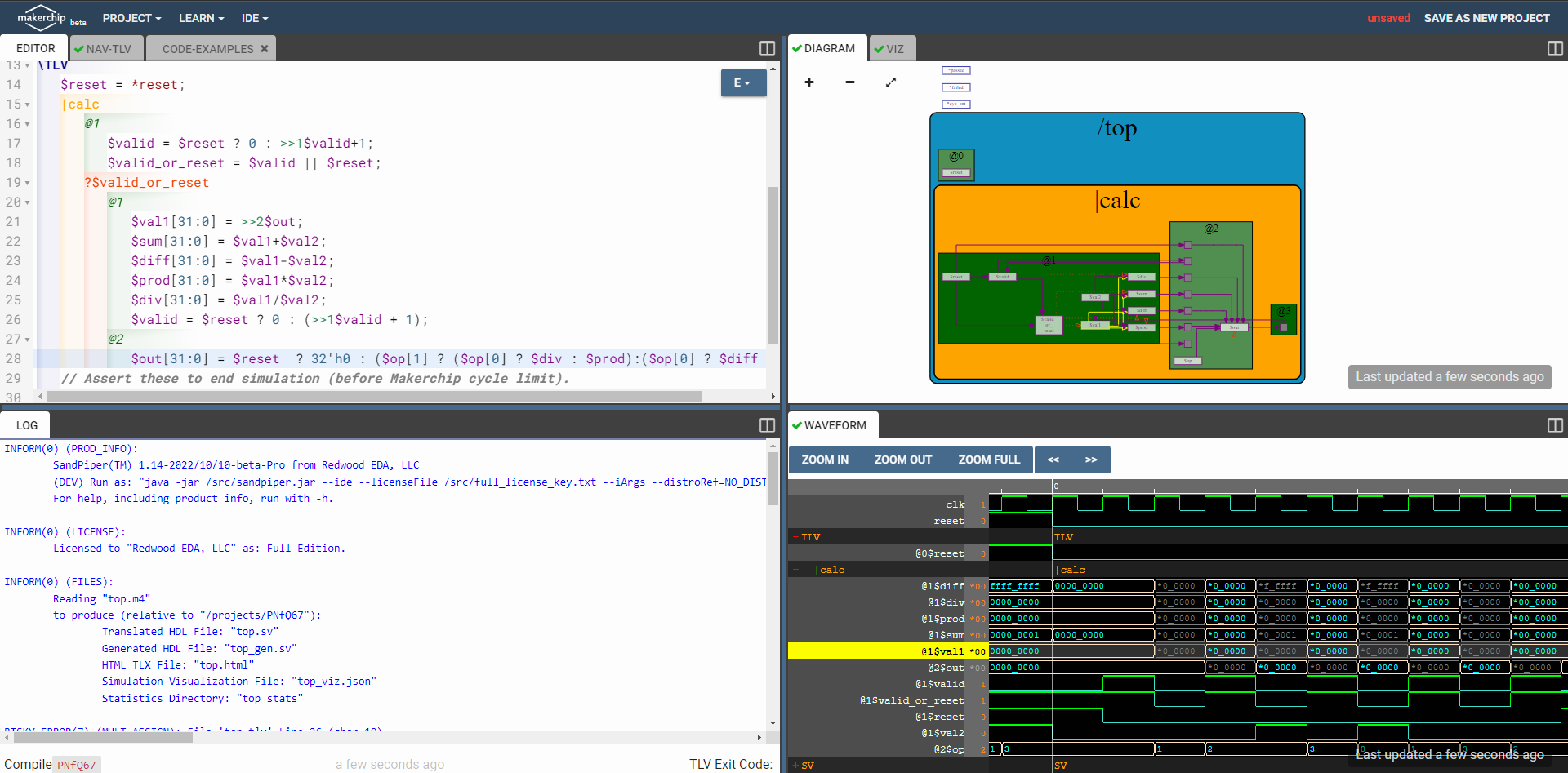Zoom out of the diagram with minus icon
Screen dimensions: 1568x773
(849, 82)
